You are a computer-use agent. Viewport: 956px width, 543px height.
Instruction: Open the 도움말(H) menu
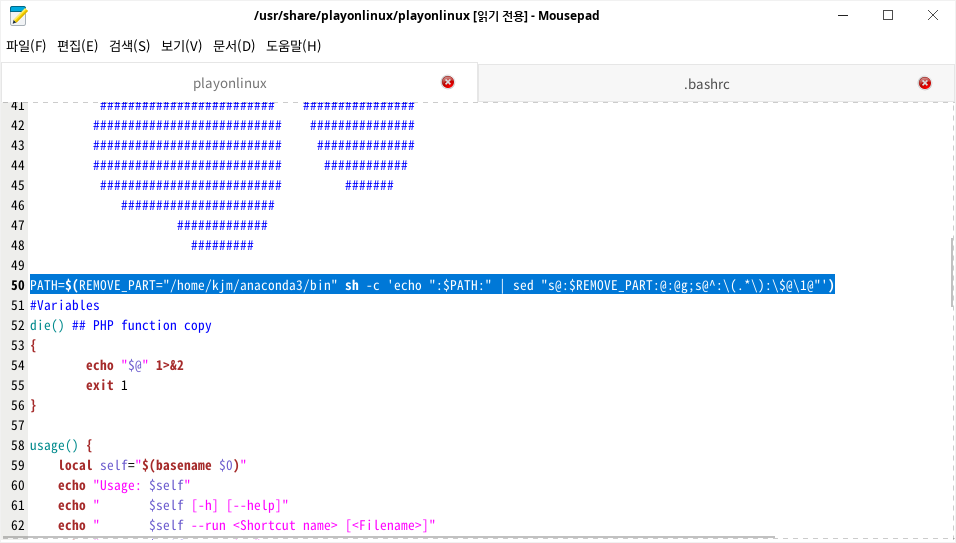pyautogui.click(x=293, y=46)
